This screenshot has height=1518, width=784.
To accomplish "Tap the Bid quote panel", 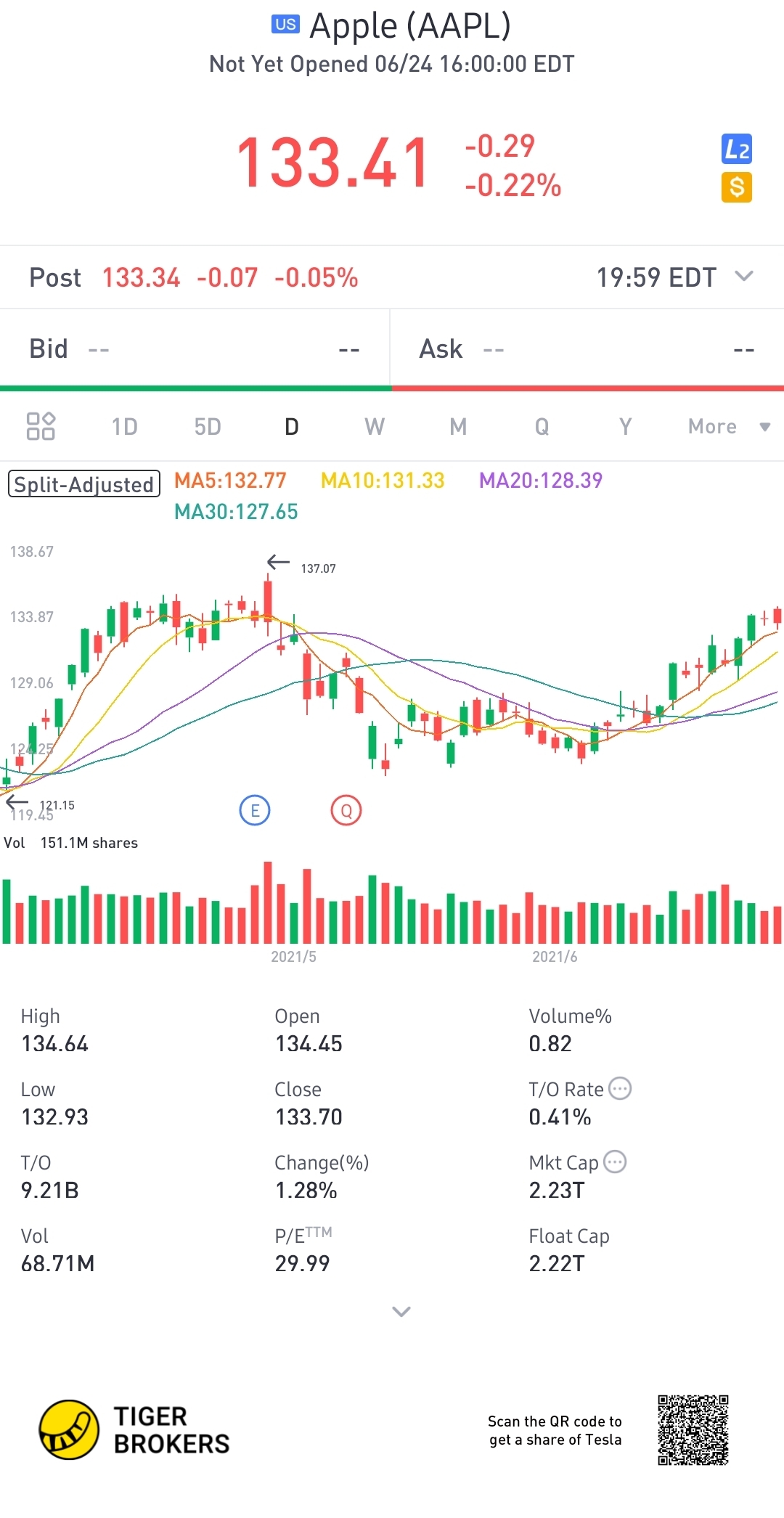I will coord(195,349).
